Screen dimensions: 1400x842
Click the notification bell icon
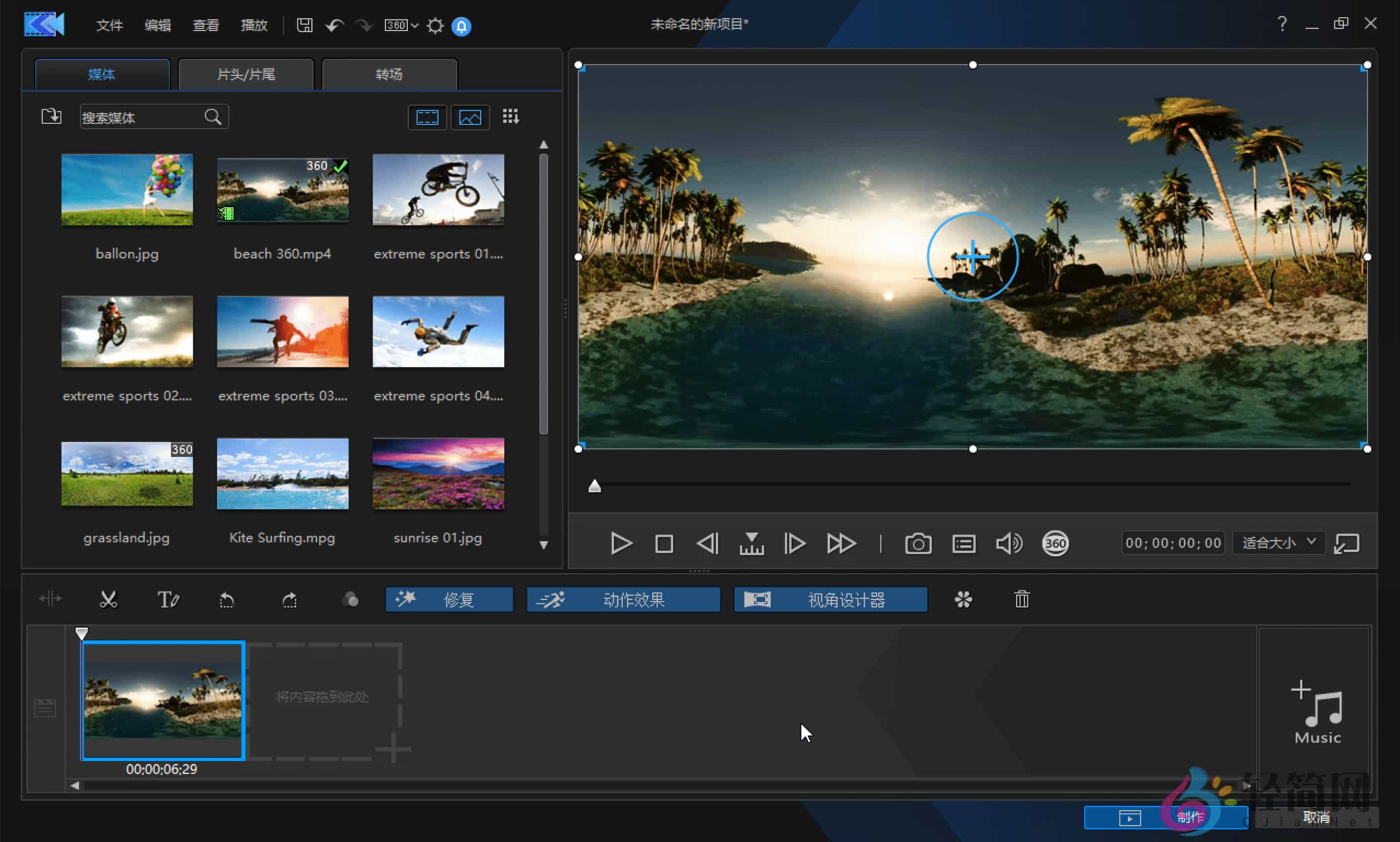pyautogui.click(x=461, y=26)
